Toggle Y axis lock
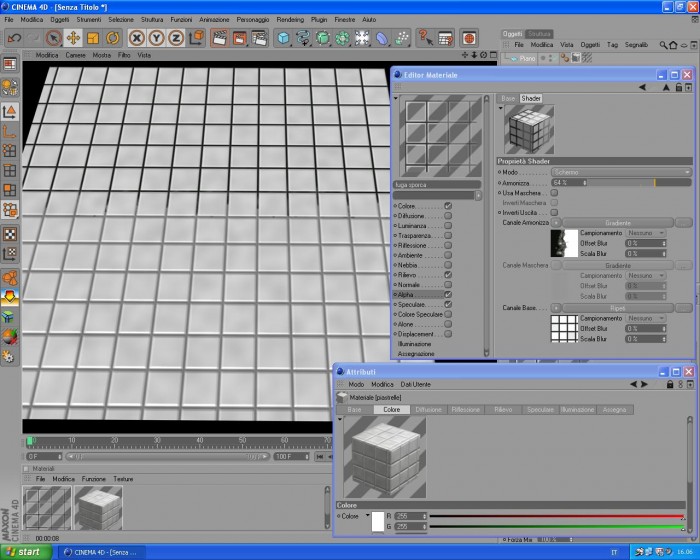The height and width of the screenshot is (560, 700). (x=156, y=38)
